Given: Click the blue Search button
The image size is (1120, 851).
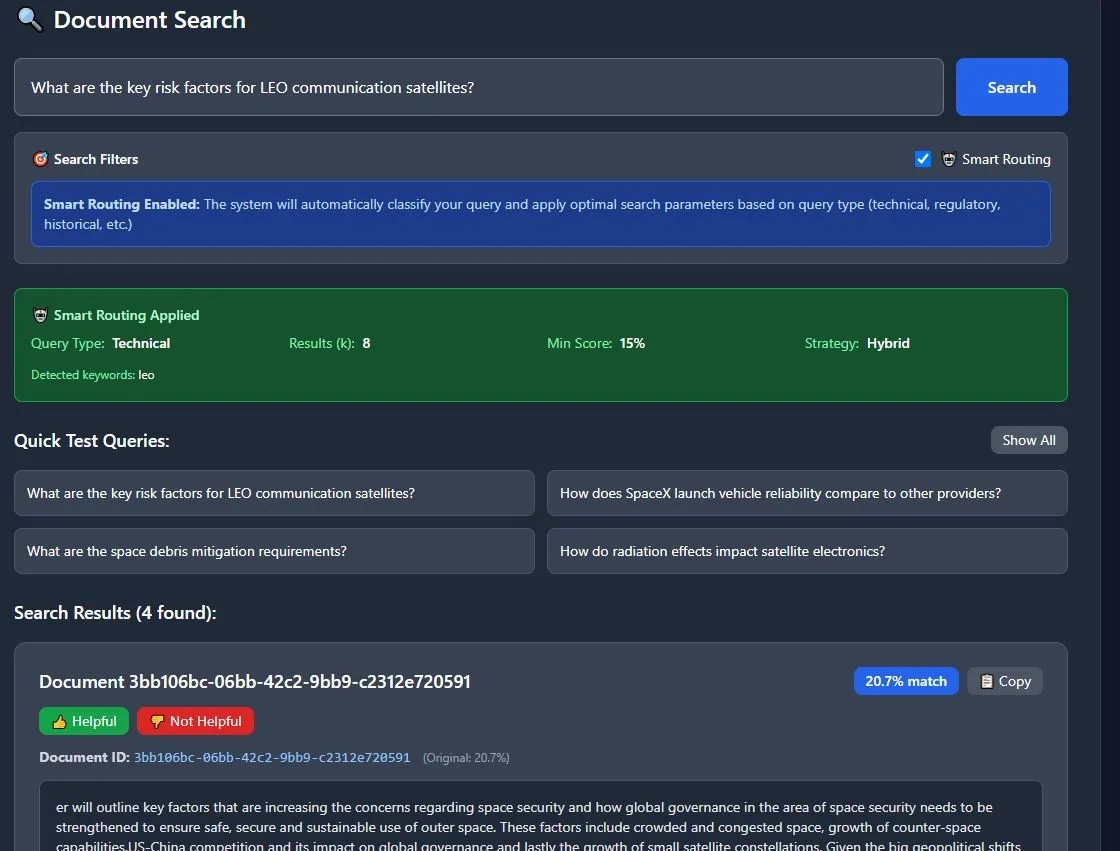Looking at the screenshot, I should [1011, 87].
